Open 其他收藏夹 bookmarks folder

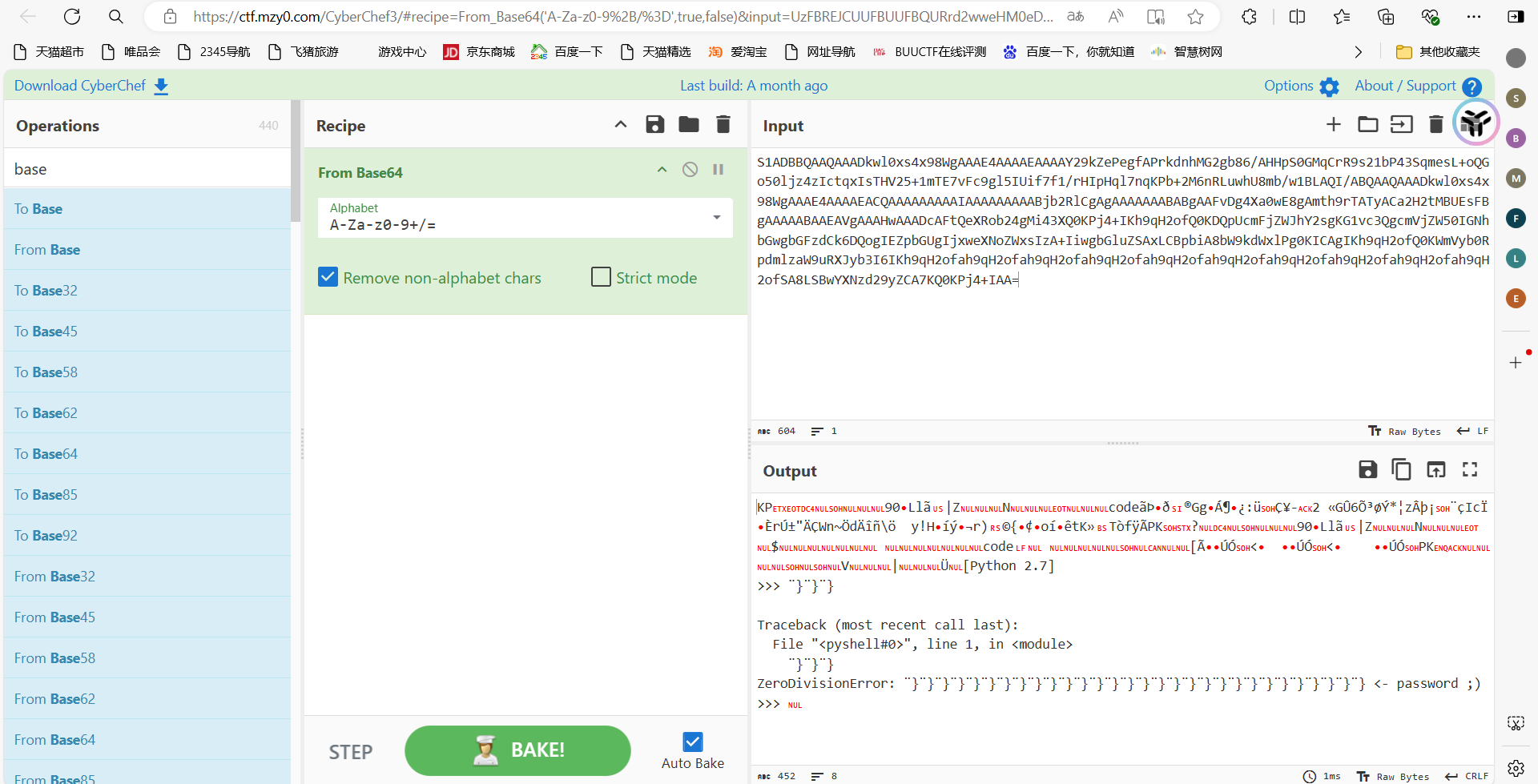[x=1438, y=51]
